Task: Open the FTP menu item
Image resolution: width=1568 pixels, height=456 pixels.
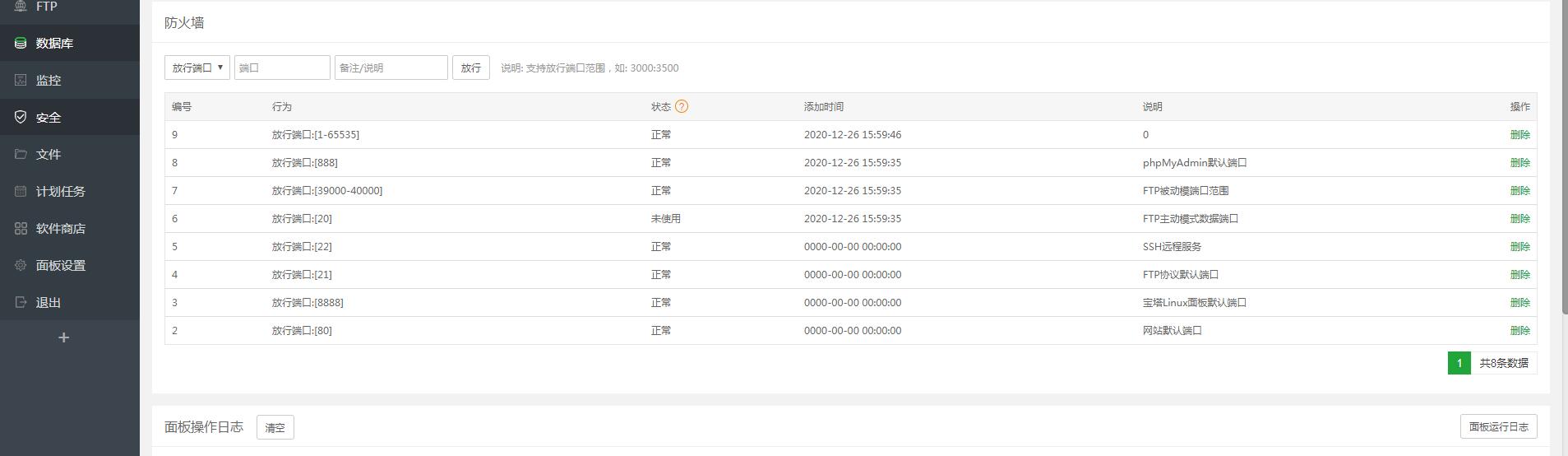Action: pos(46,7)
